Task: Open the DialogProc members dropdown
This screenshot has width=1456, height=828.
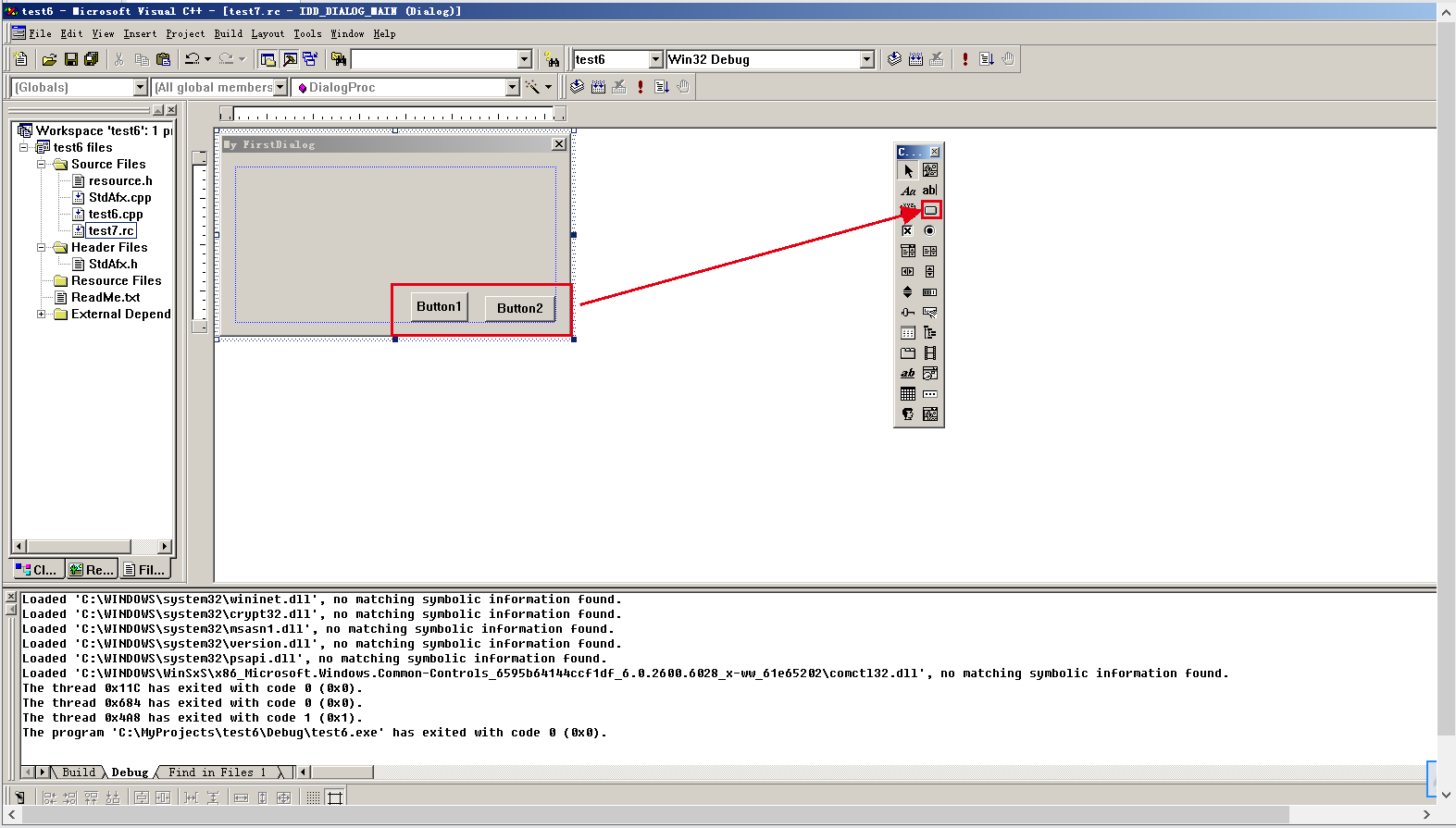Action: click(512, 87)
